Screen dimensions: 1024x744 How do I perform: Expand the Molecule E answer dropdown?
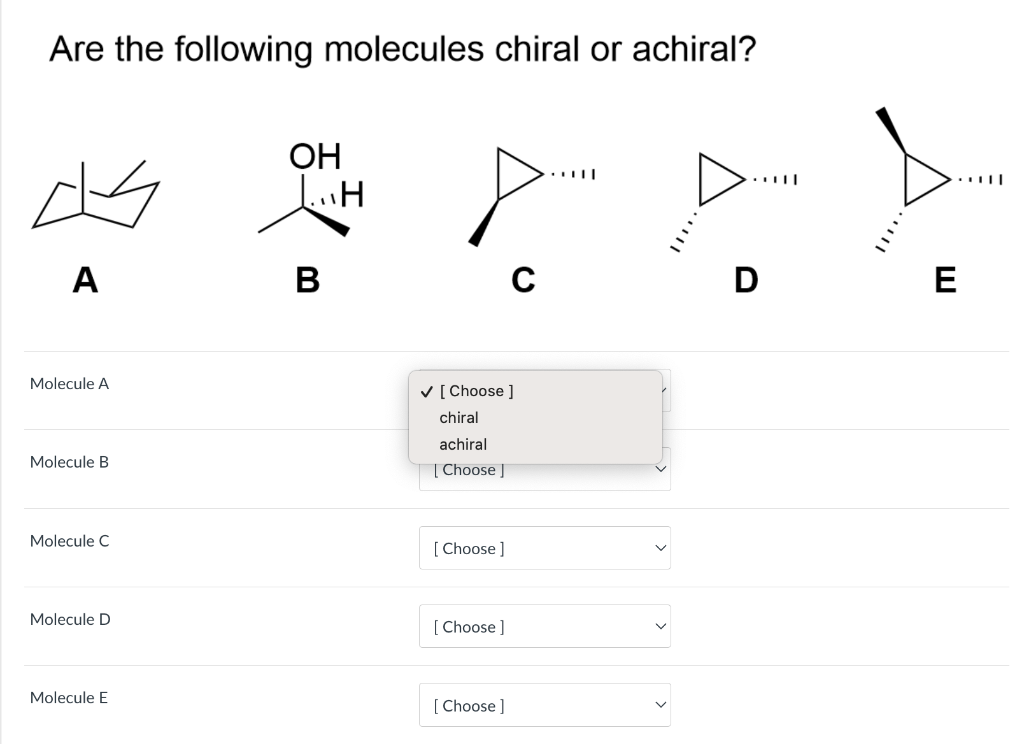(545, 705)
